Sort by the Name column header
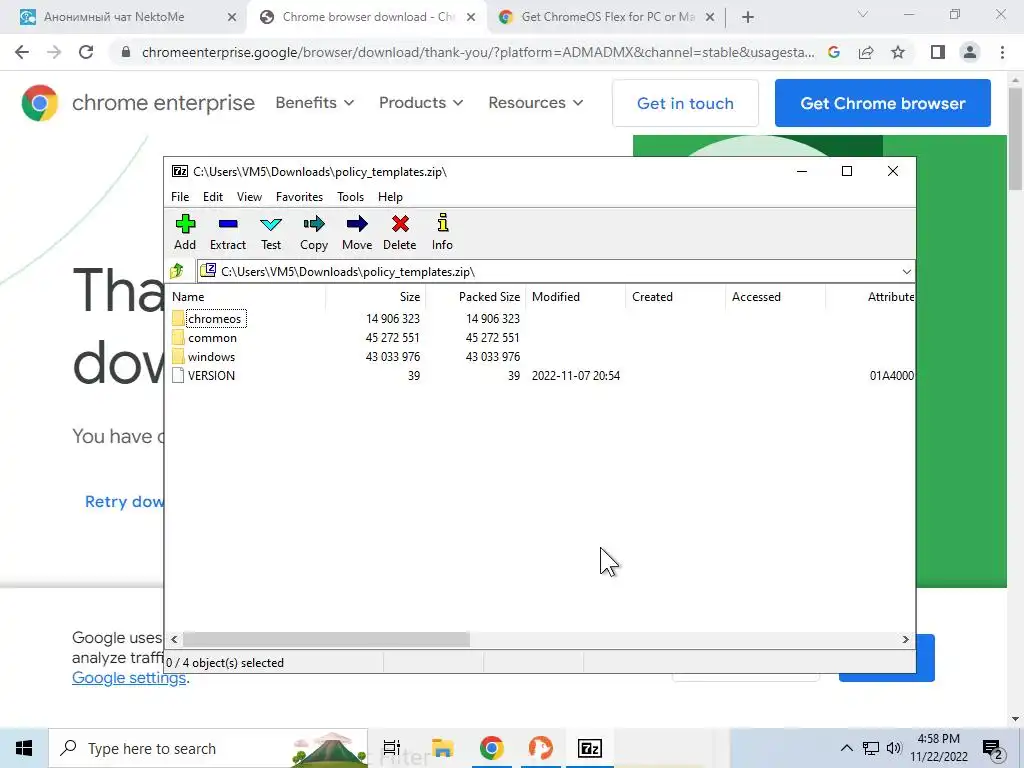Viewport: 1024px width, 768px height. pyautogui.click(x=246, y=296)
